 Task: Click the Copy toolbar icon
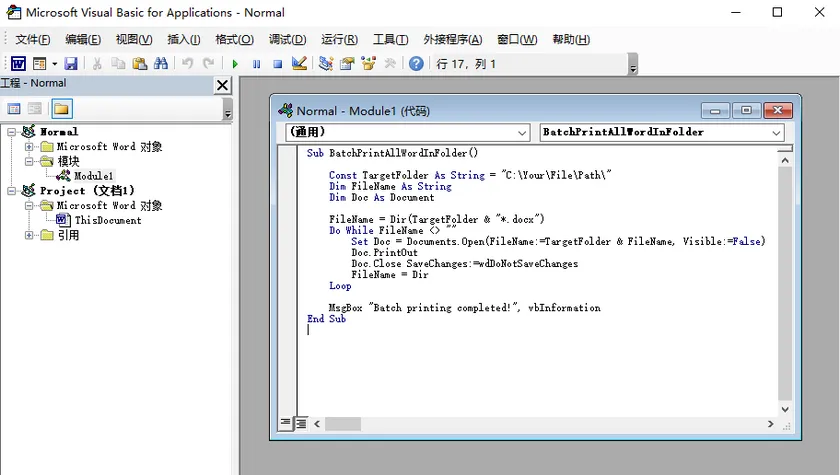click(118, 64)
